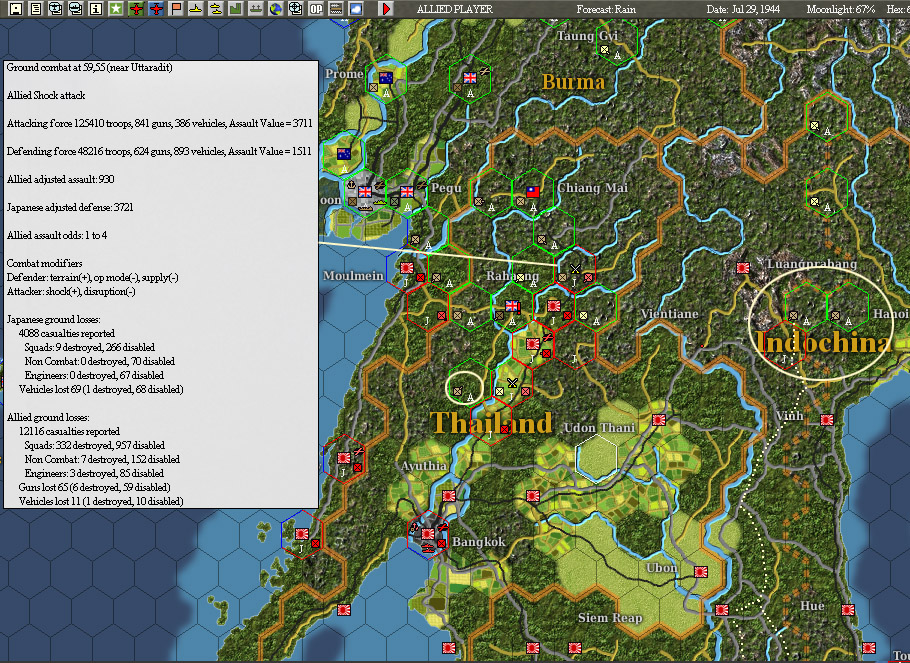910x663 pixels.
Task: Click the green warship silhouette toolbar icon
Action: (255, 9)
